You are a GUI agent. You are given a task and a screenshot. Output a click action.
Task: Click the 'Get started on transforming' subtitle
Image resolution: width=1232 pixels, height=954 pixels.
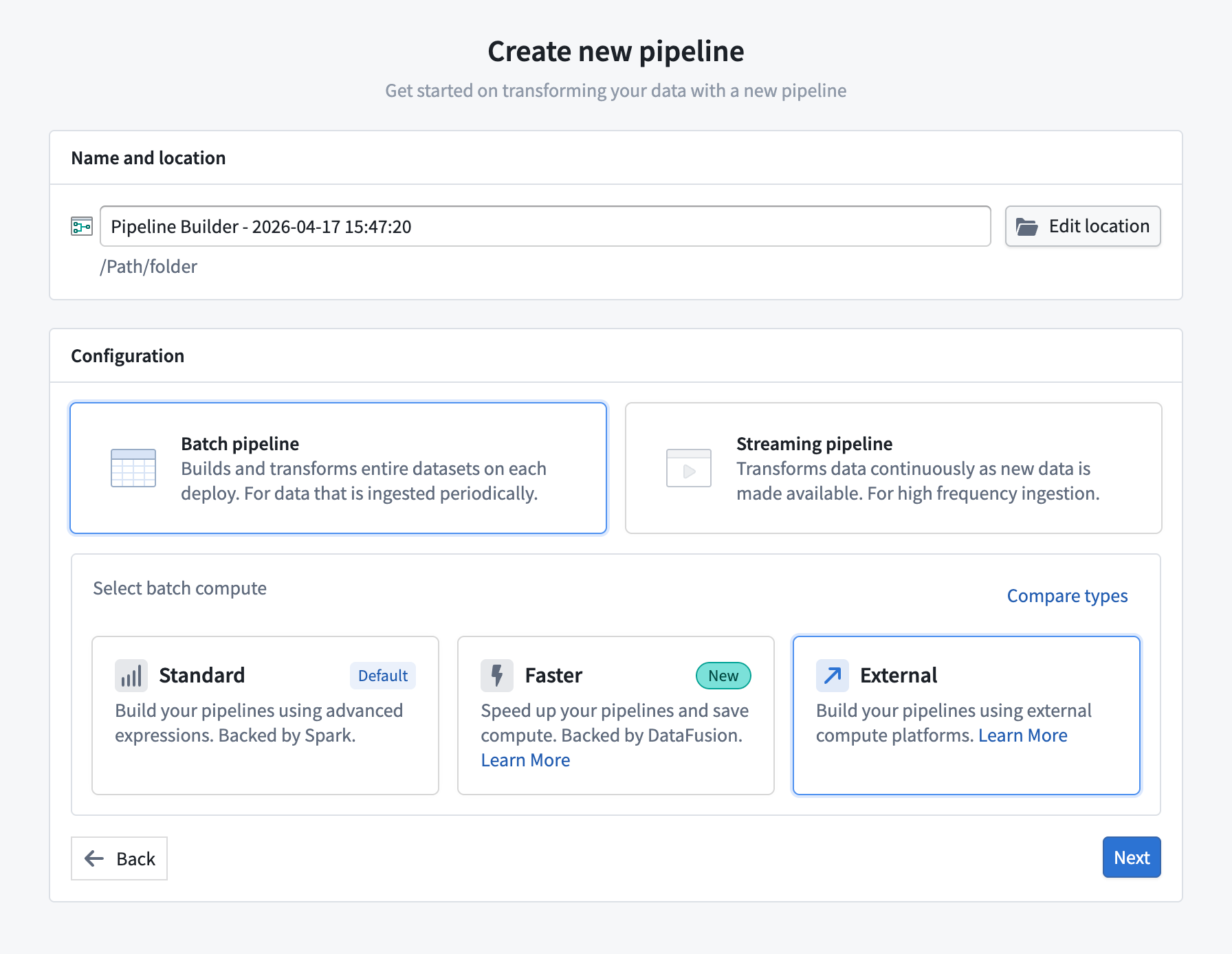[616, 91]
